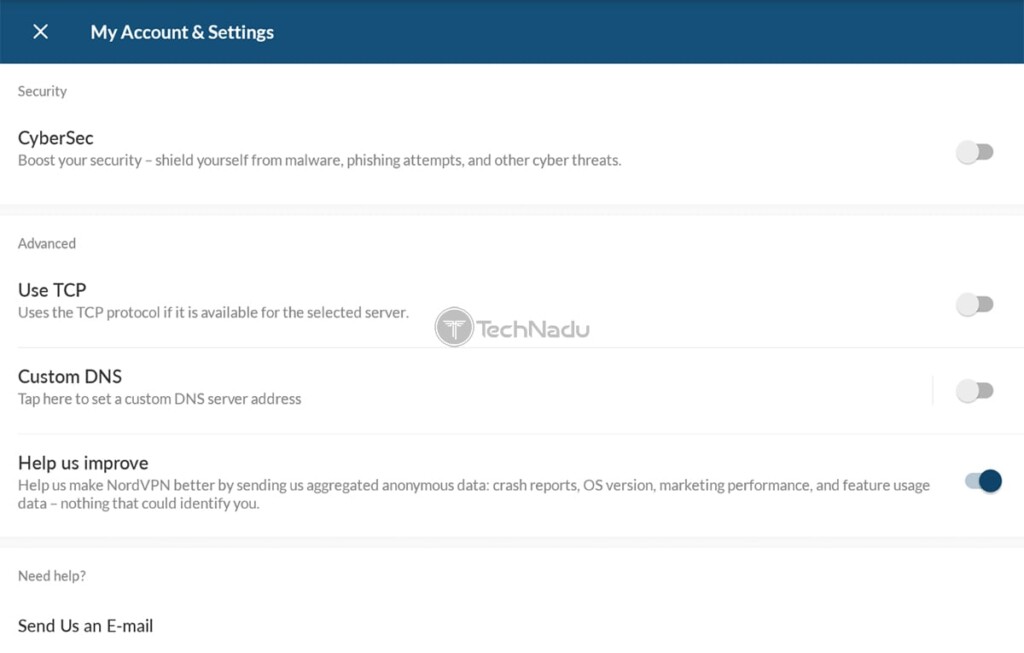Viewport: 1024px width, 653px height.
Task: Close the My Account & Settings screen
Action: click(x=40, y=31)
